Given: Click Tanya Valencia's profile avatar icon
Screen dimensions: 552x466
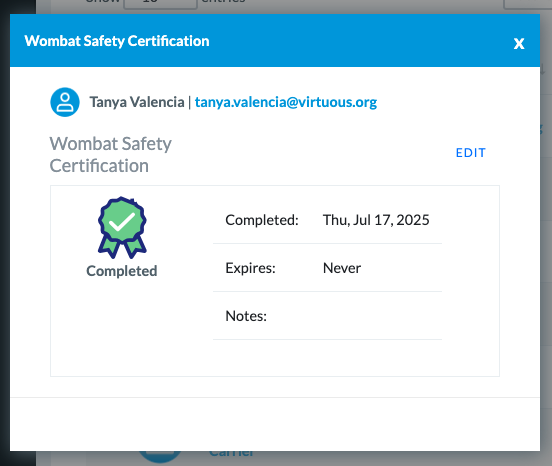Looking at the screenshot, I should click(65, 102).
